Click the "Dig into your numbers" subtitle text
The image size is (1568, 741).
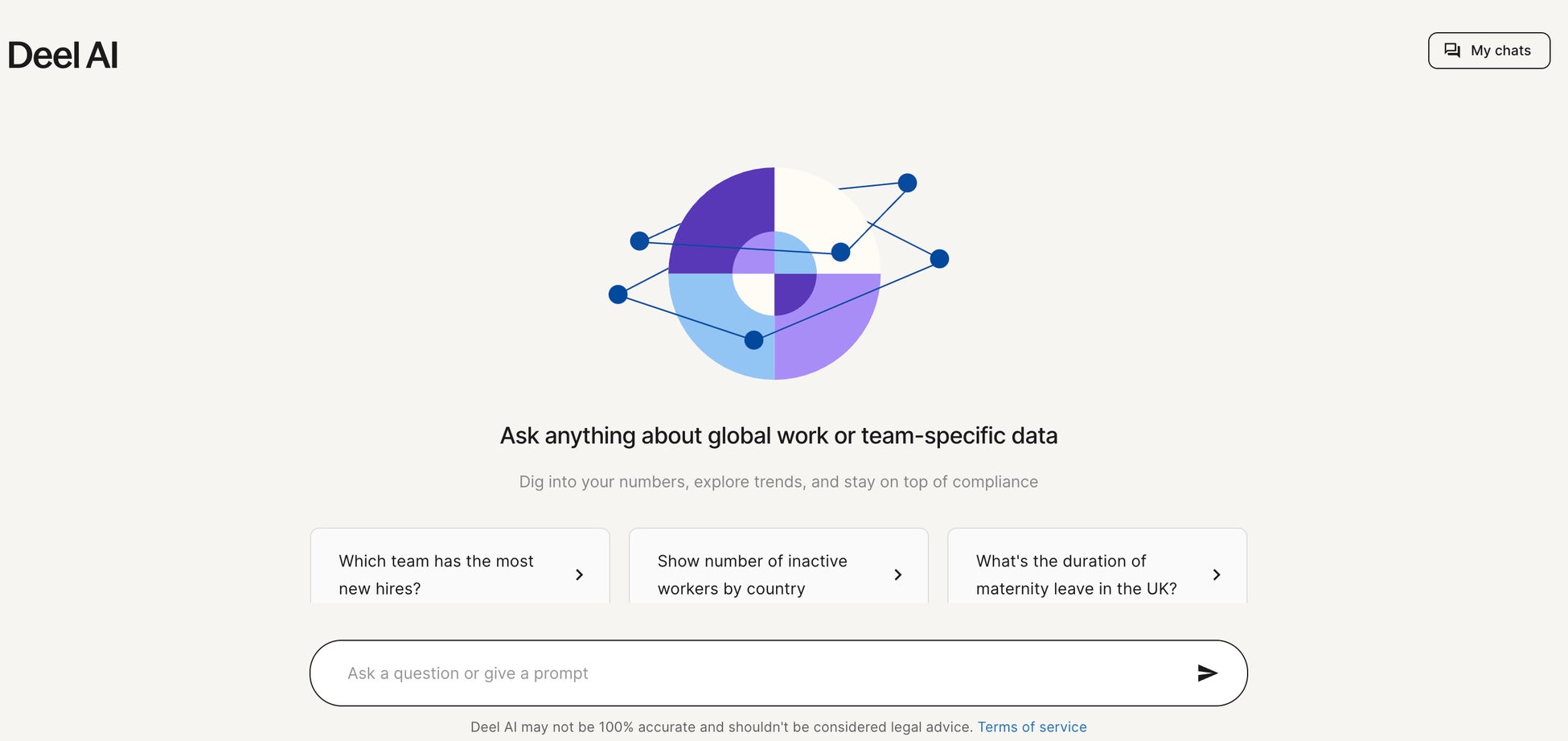pos(778,482)
